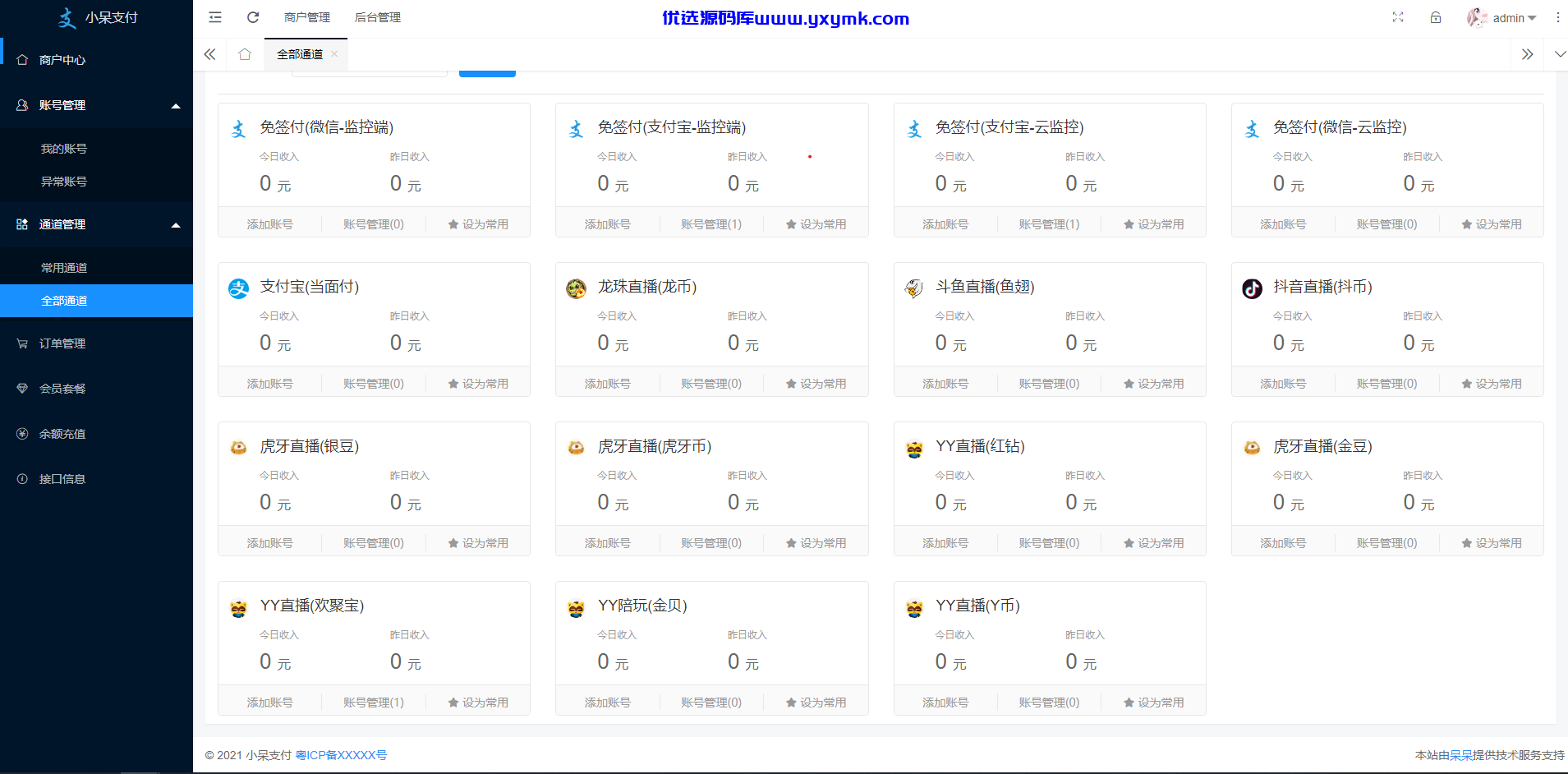This screenshot has height=774, width=1568.
Task: Click the 虎牙直播(银豆) channel icon
Action: click(239, 448)
